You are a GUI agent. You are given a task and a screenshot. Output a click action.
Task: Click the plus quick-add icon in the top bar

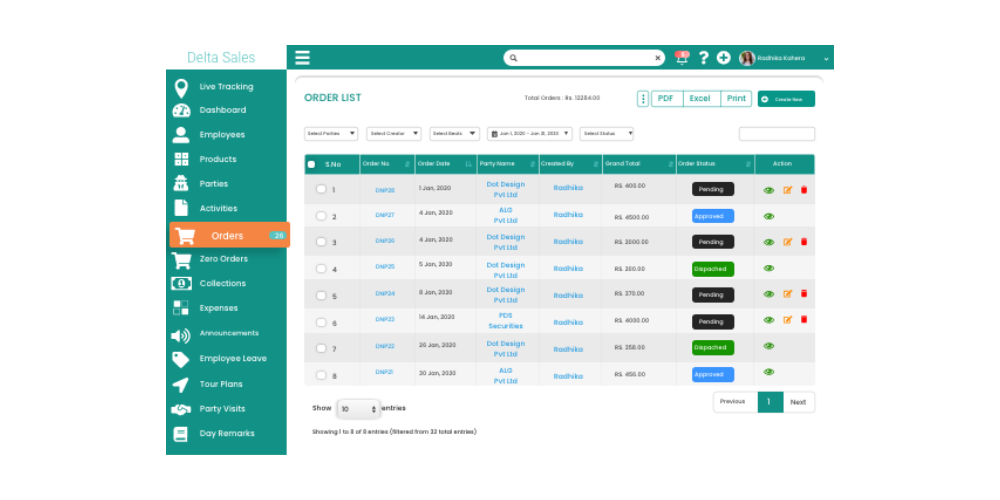[x=723, y=57]
